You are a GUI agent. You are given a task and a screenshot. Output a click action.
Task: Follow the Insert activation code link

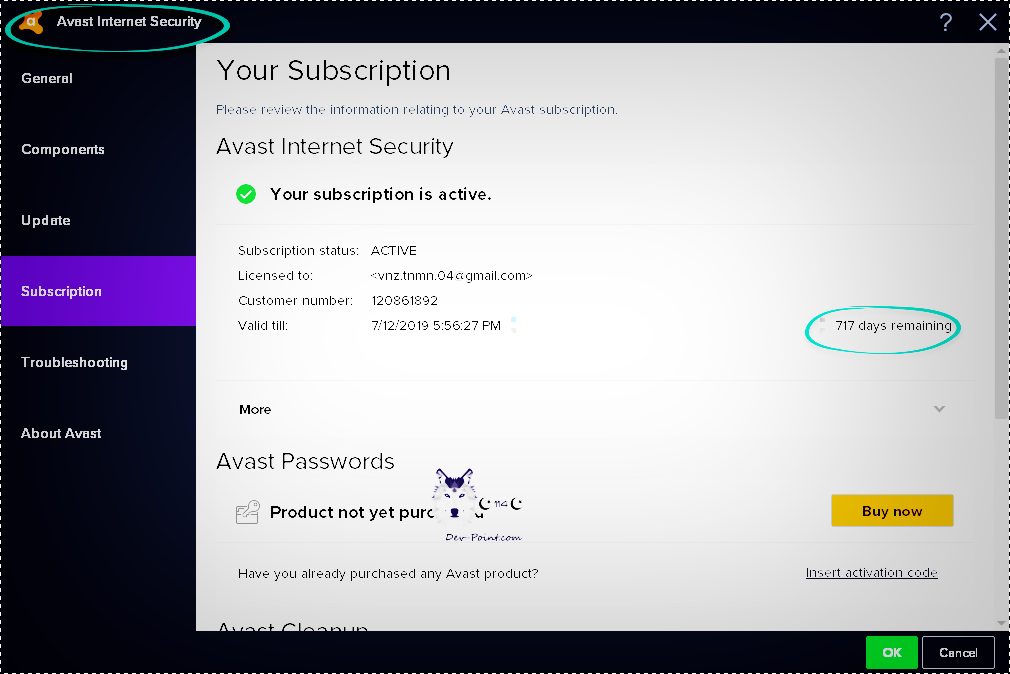(871, 573)
